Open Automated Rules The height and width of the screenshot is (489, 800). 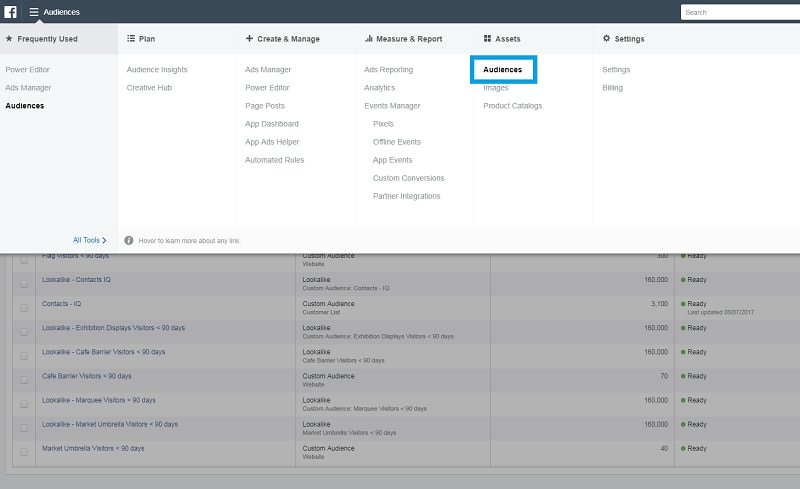(x=274, y=160)
